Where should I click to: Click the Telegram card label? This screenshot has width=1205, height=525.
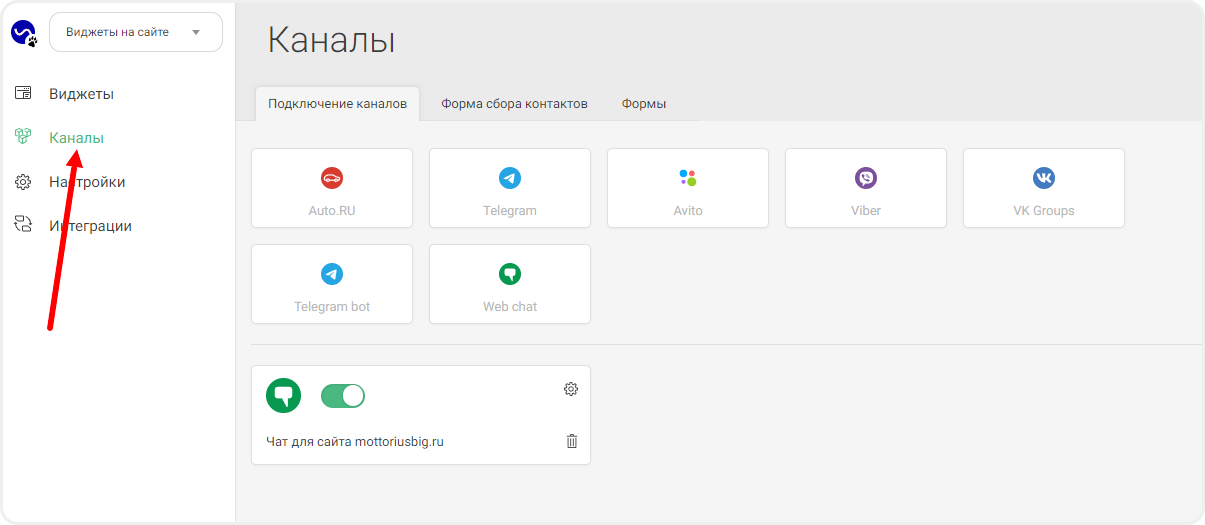tap(510, 211)
